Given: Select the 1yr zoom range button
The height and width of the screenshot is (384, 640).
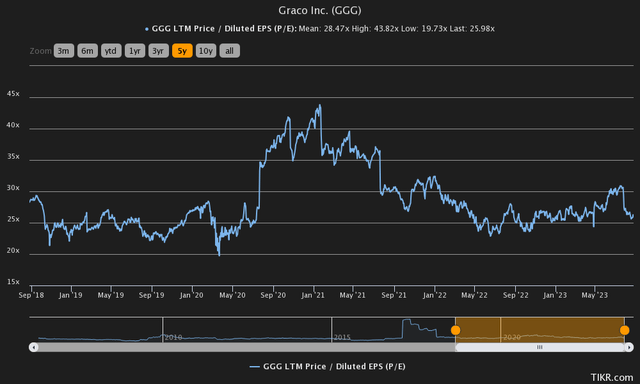Looking at the screenshot, I should [x=135, y=51].
